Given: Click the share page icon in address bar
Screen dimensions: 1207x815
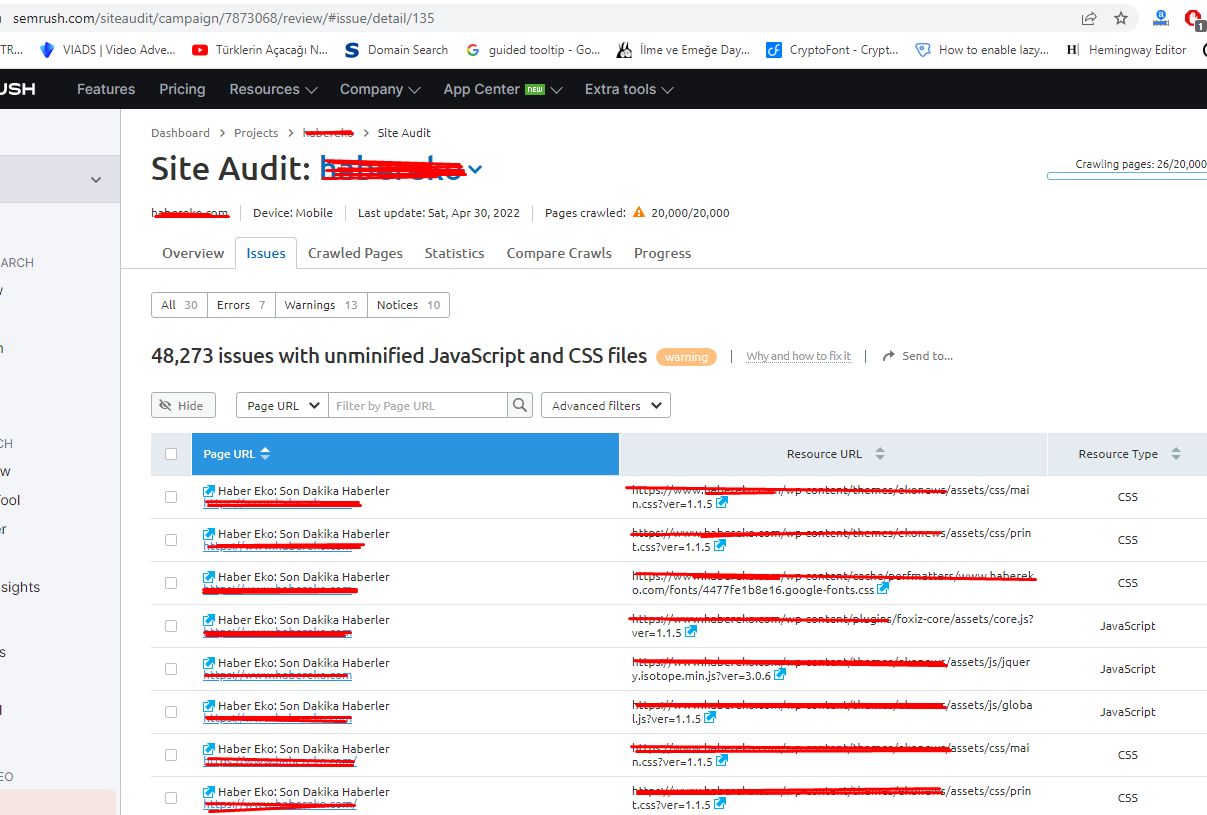Looking at the screenshot, I should coord(1089,18).
